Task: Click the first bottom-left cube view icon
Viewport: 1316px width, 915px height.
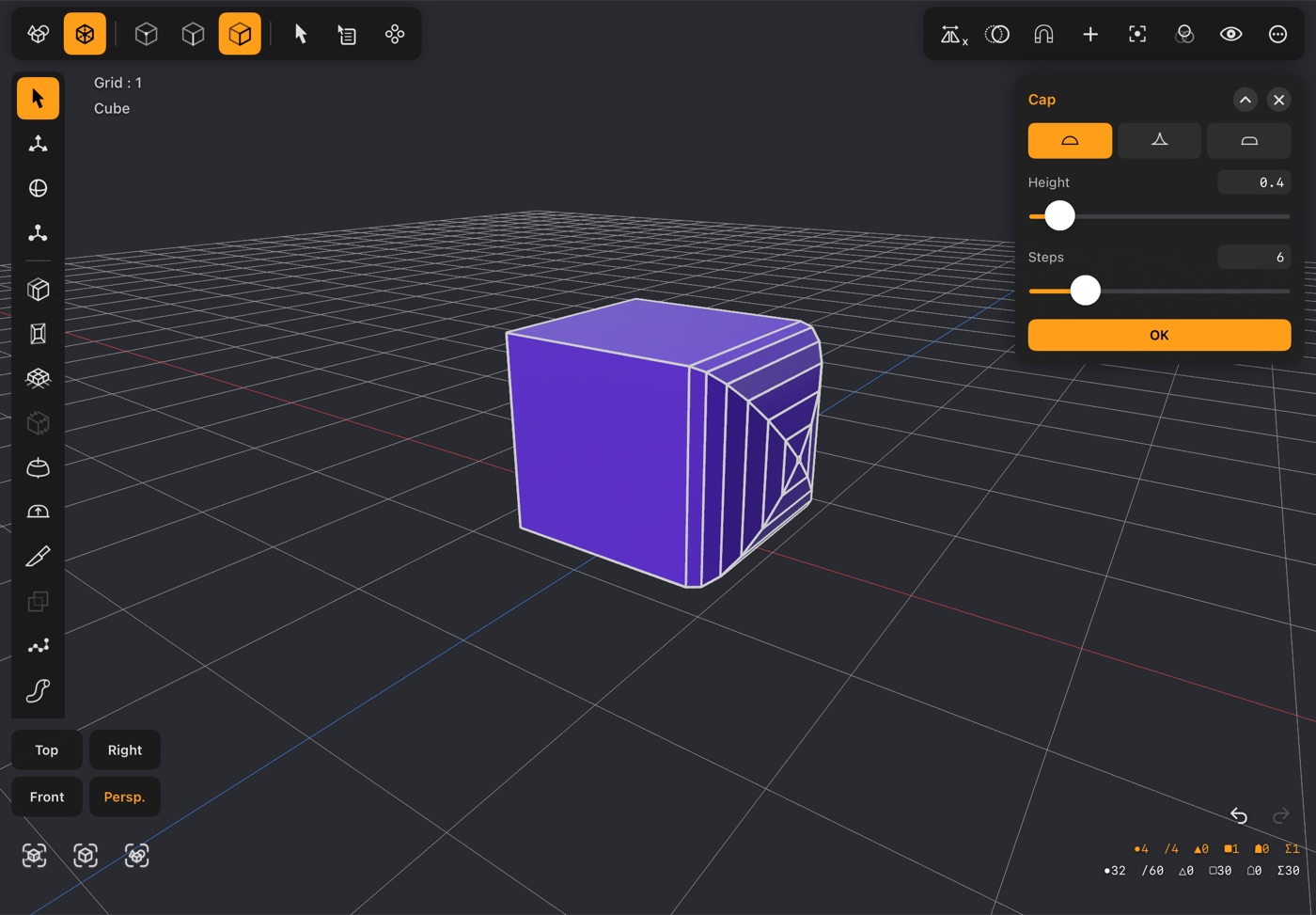Action: click(35, 855)
